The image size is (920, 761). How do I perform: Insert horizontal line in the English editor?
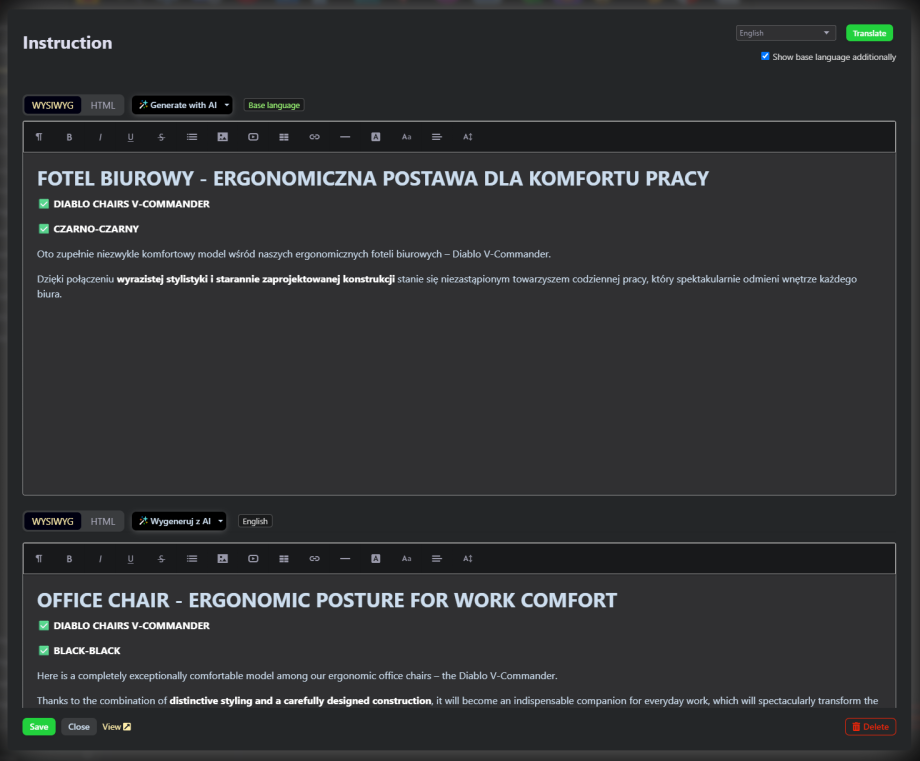click(x=345, y=559)
